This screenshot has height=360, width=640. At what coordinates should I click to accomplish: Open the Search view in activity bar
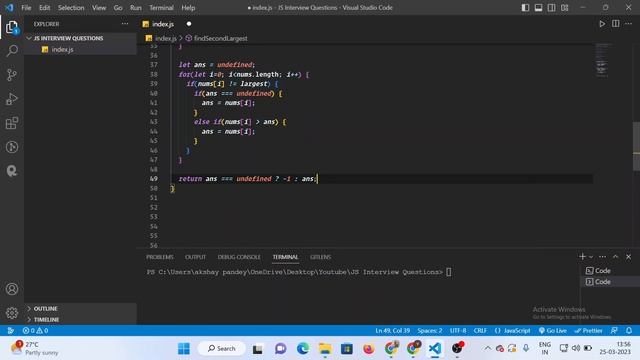point(12,51)
